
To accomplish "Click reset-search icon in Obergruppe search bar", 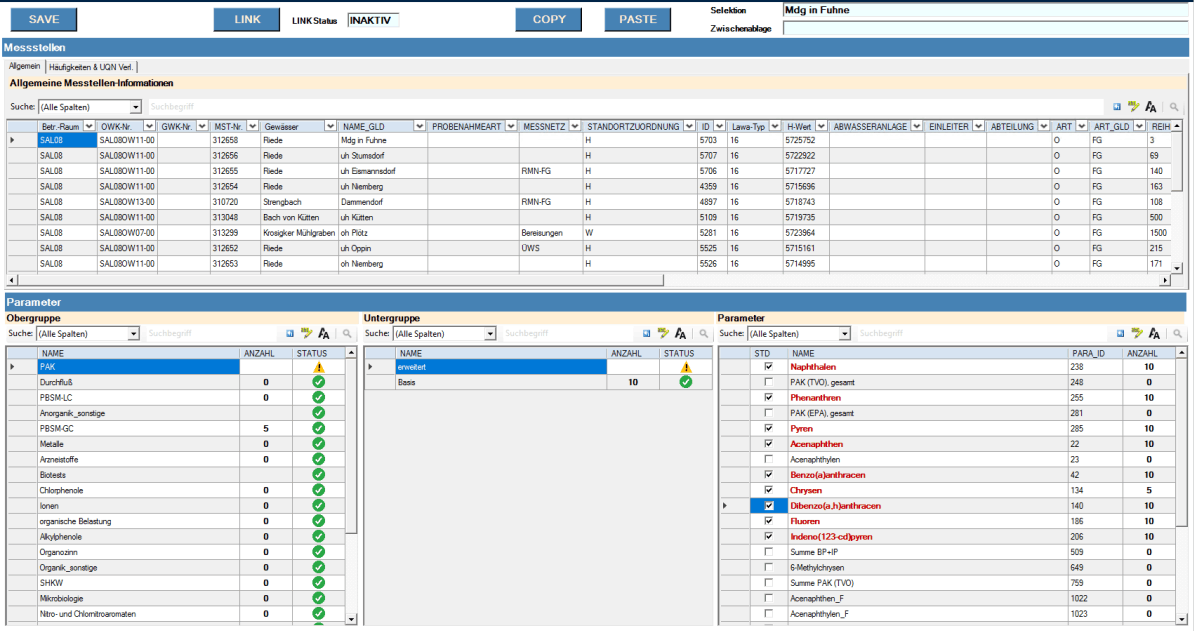I will pyautogui.click(x=289, y=334).
